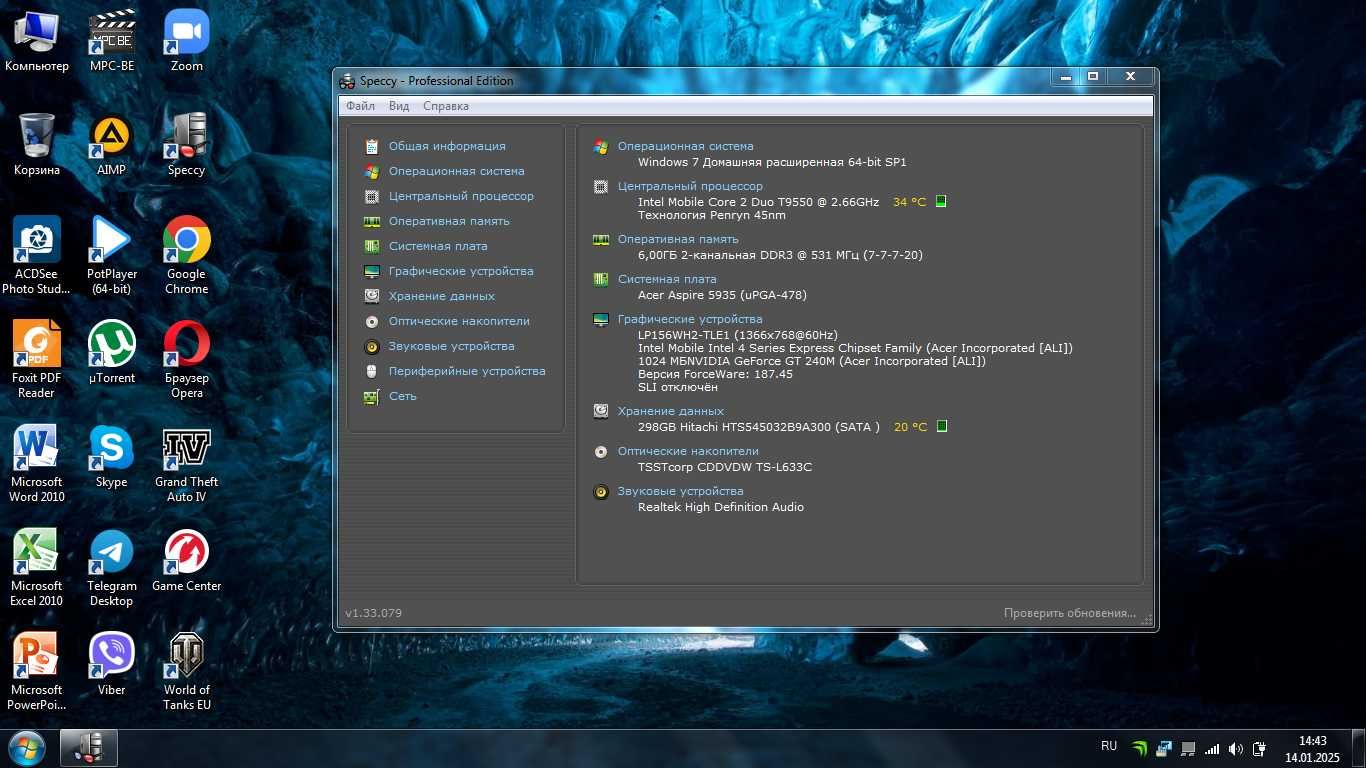Click the Speccy title bar icon

point(347,81)
